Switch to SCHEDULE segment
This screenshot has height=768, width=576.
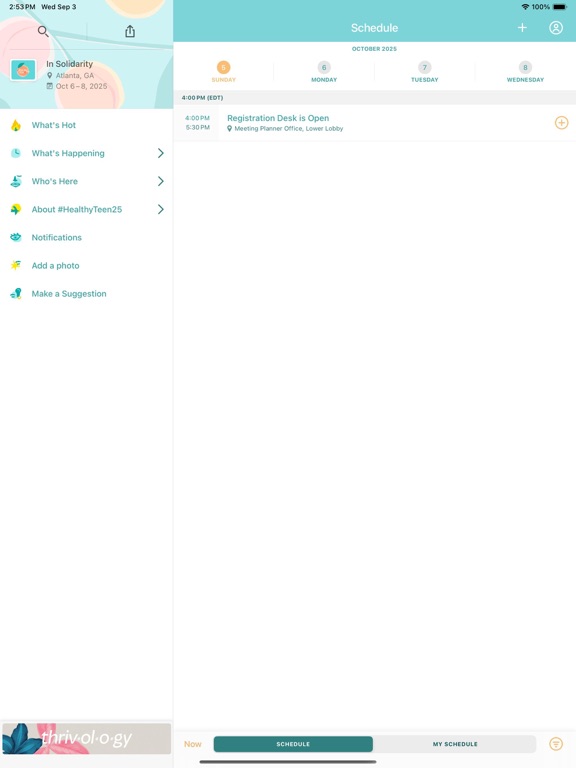293,744
